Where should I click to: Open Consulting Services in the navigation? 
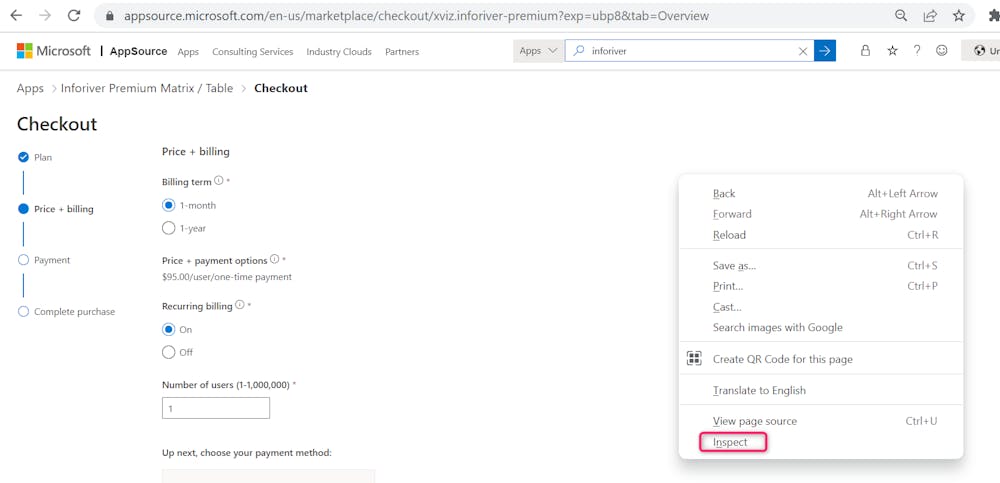[x=253, y=52]
